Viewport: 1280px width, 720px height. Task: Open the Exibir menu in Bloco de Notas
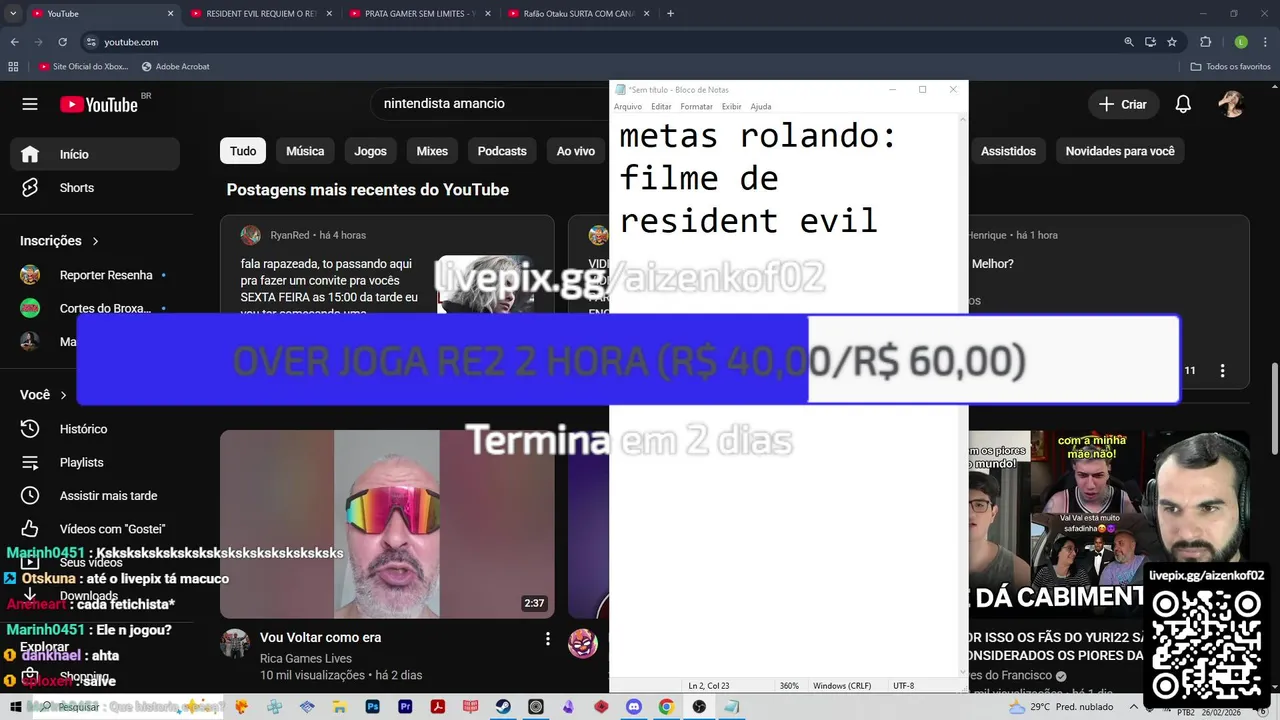[732, 106]
